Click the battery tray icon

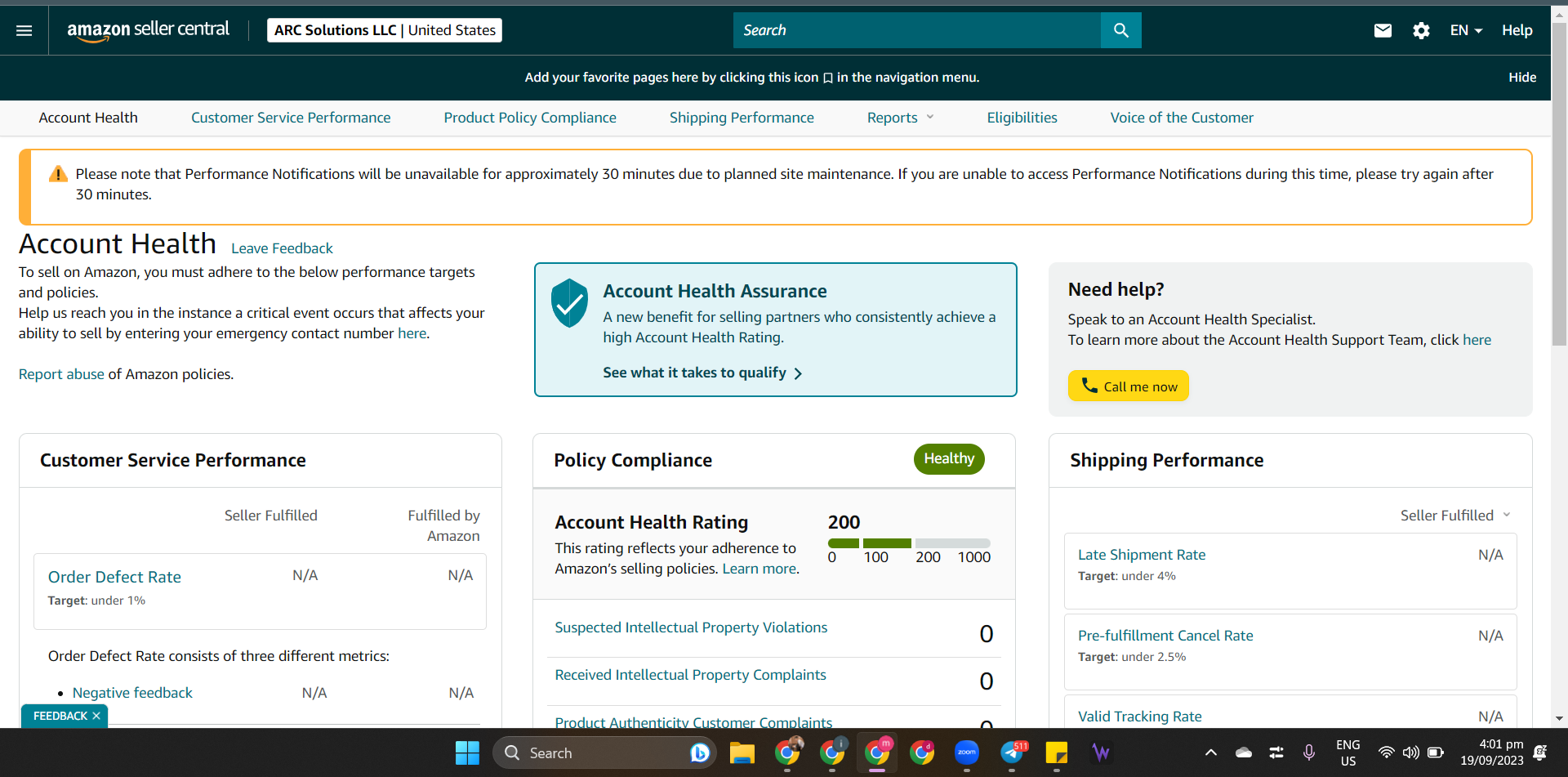pyautogui.click(x=1436, y=752)
